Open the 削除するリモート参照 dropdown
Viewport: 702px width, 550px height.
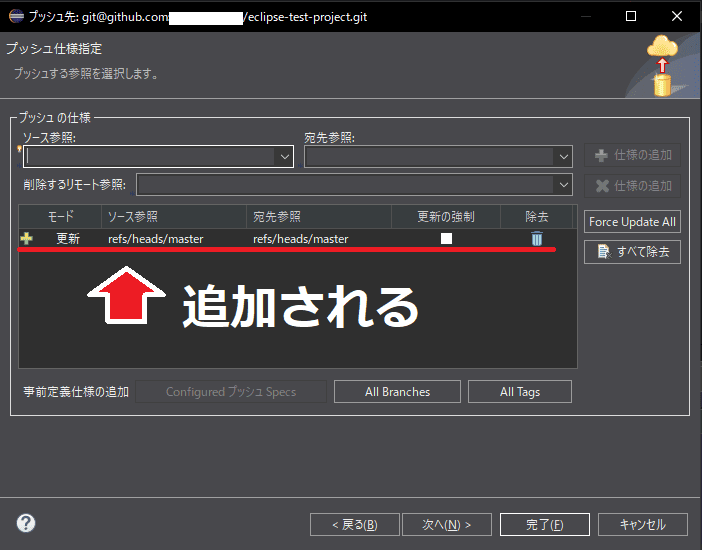click(563, 185)
